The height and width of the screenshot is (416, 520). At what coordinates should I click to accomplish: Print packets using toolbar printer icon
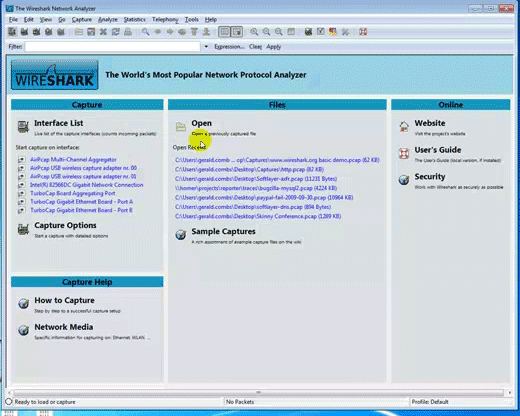(128, 32)
